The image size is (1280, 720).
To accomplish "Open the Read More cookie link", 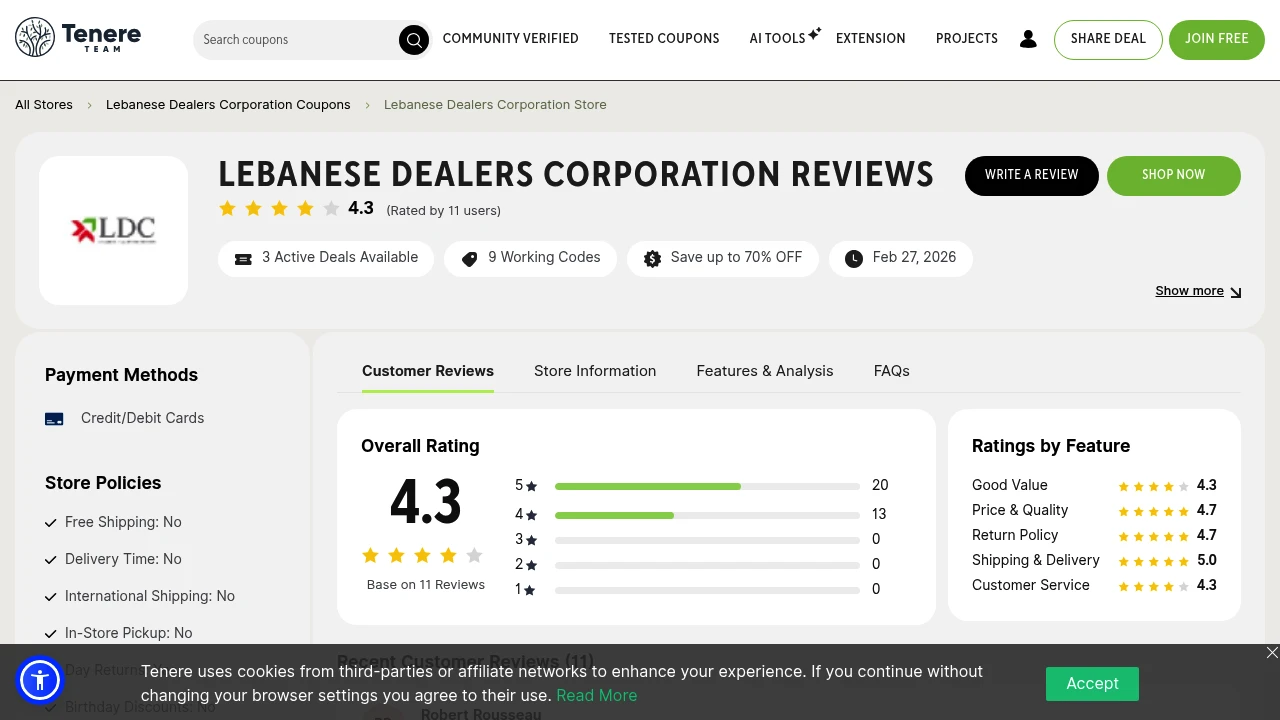I will tap(597, 696).
